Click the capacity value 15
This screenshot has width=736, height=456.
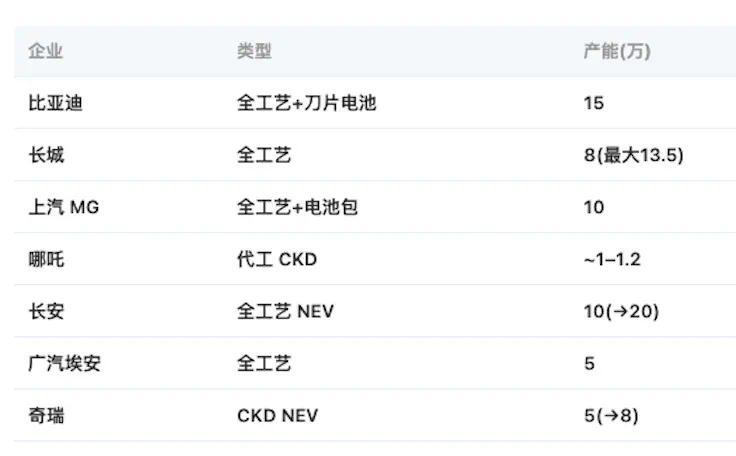(594, 103)
